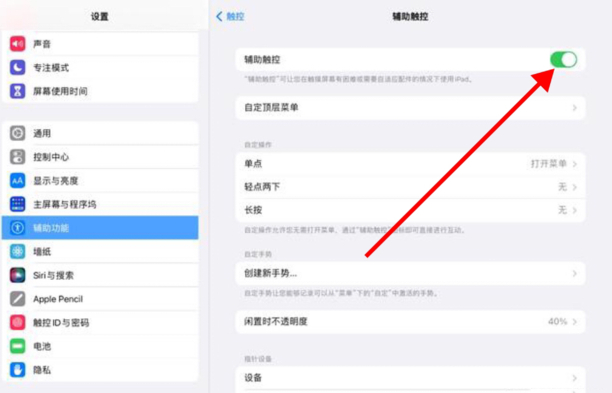Image resolution: width=612 pixels, height=393 pixels.
Task: Tap the 辅助触控 page title
Action: (410, 16)
